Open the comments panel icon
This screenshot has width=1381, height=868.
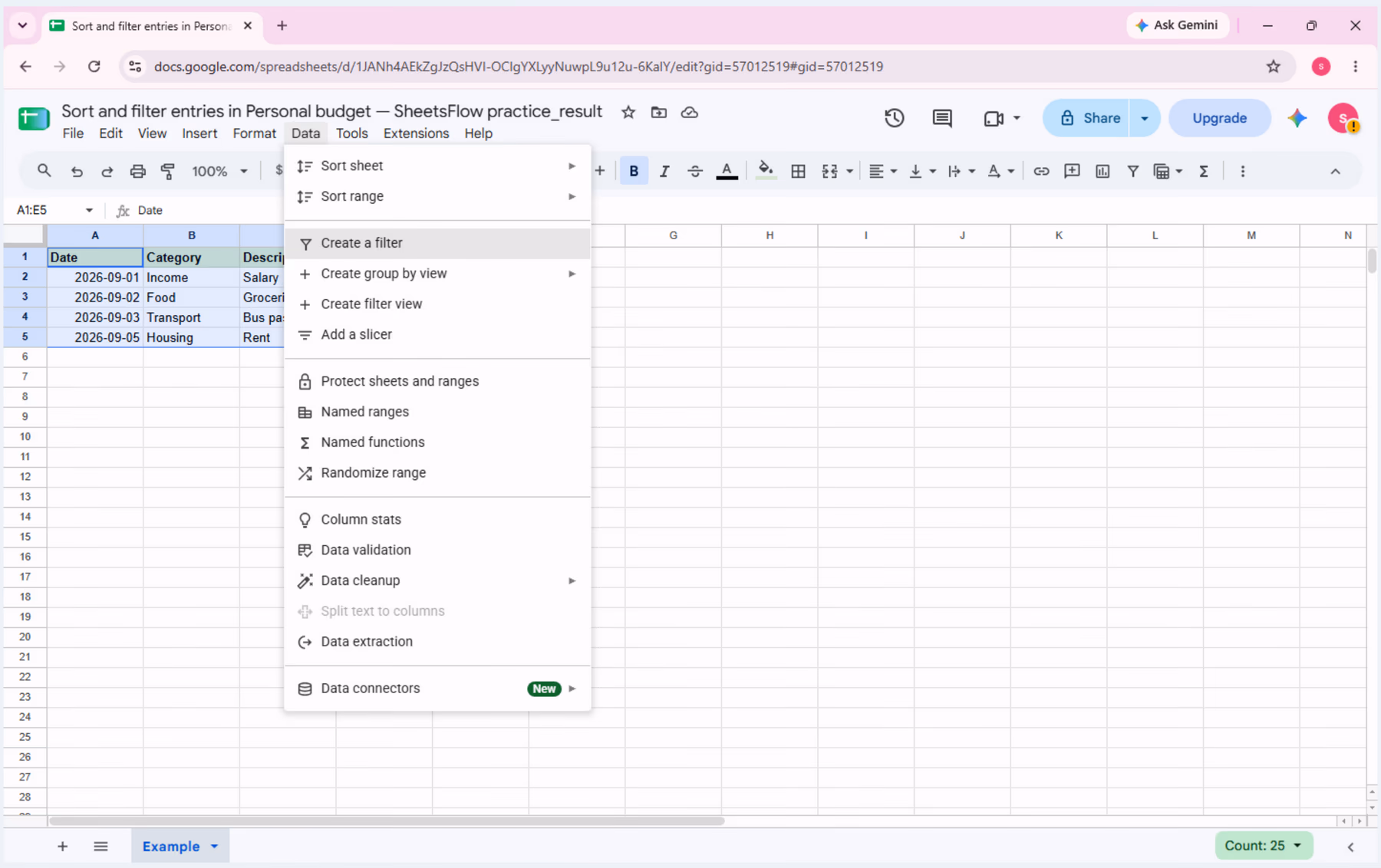point(942,118)
